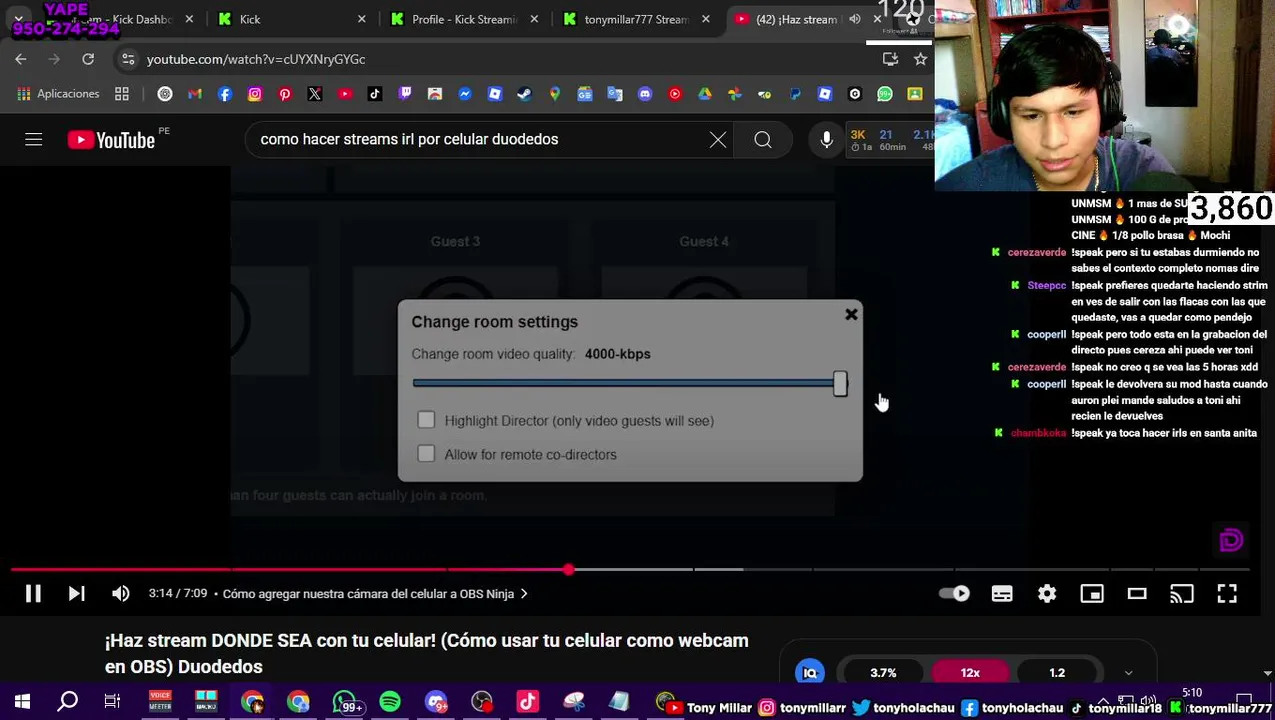This screenshot has width=1275, height=720.
Task: Open the Steam bookmark
Action: [525, 94]
